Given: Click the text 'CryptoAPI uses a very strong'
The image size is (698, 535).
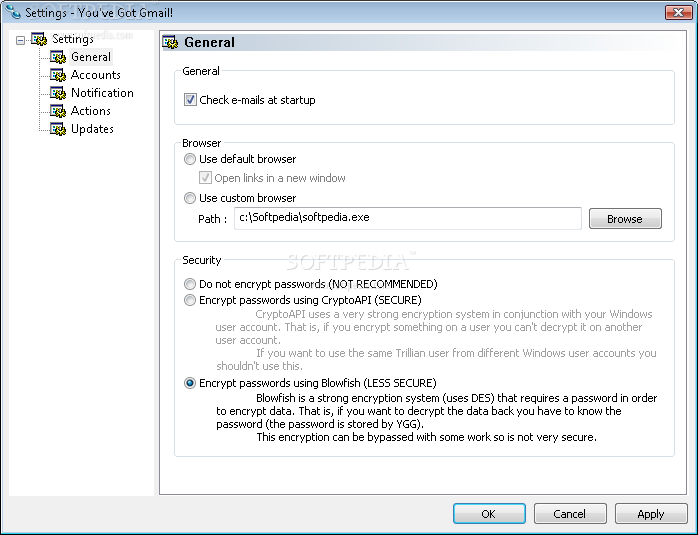Looking at the screenshot, I should click(x=327, y=314).
